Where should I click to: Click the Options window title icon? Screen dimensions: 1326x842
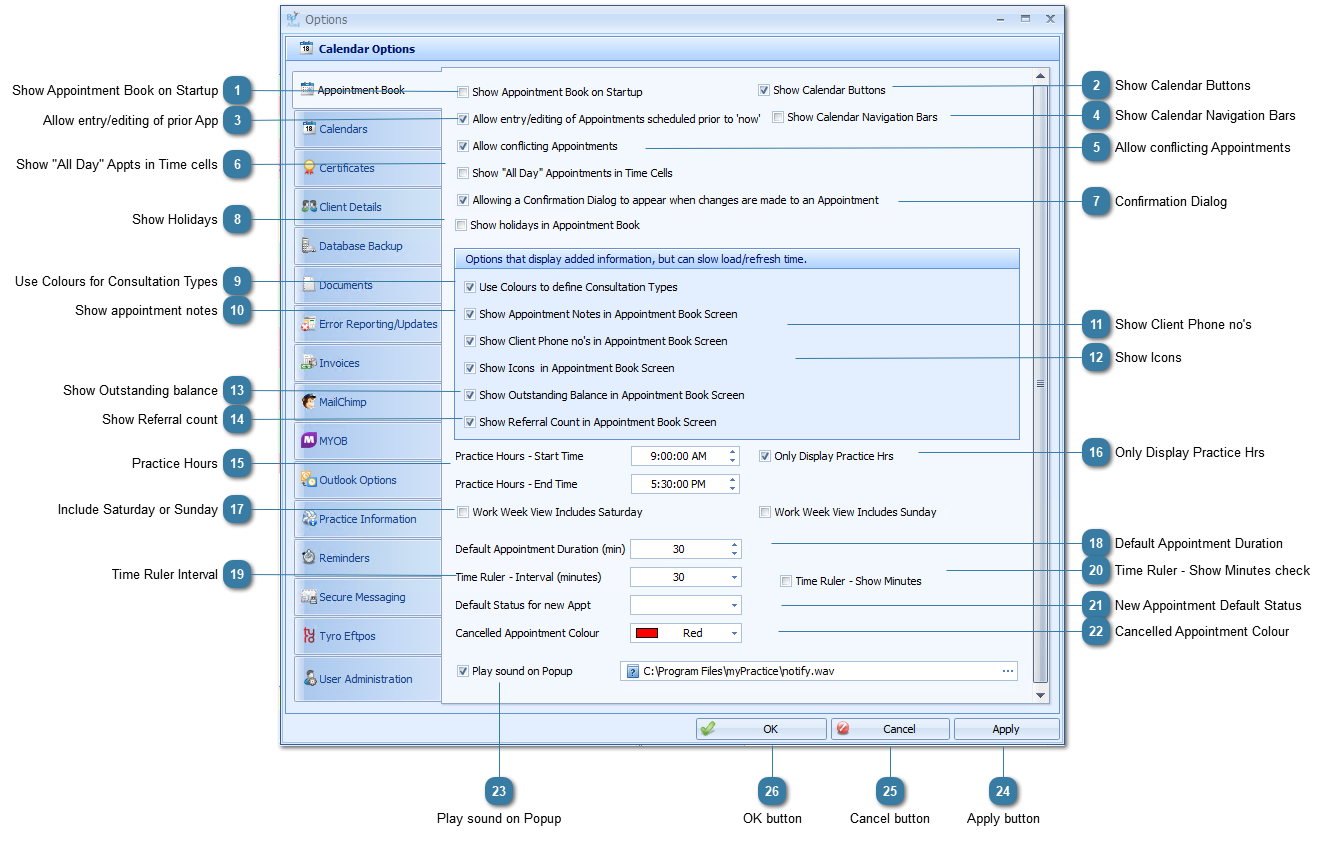[x=293, y=18]
